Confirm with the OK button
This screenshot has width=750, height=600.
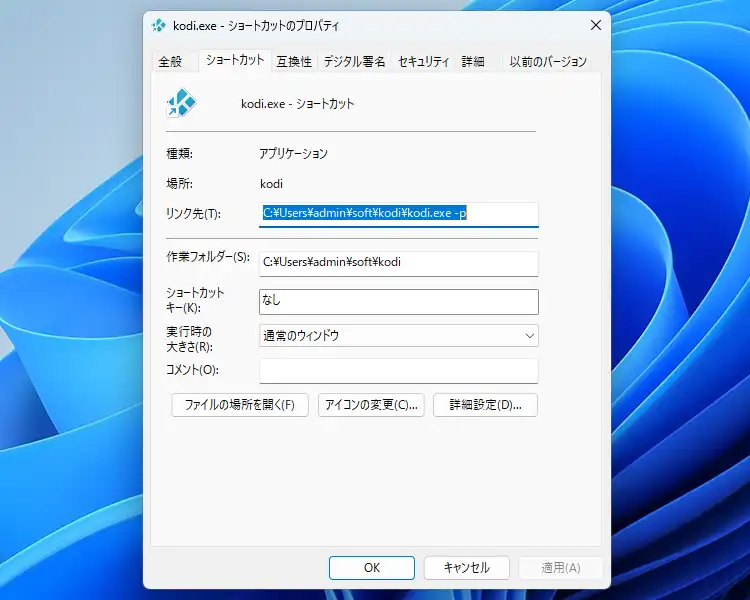[372, 567]
